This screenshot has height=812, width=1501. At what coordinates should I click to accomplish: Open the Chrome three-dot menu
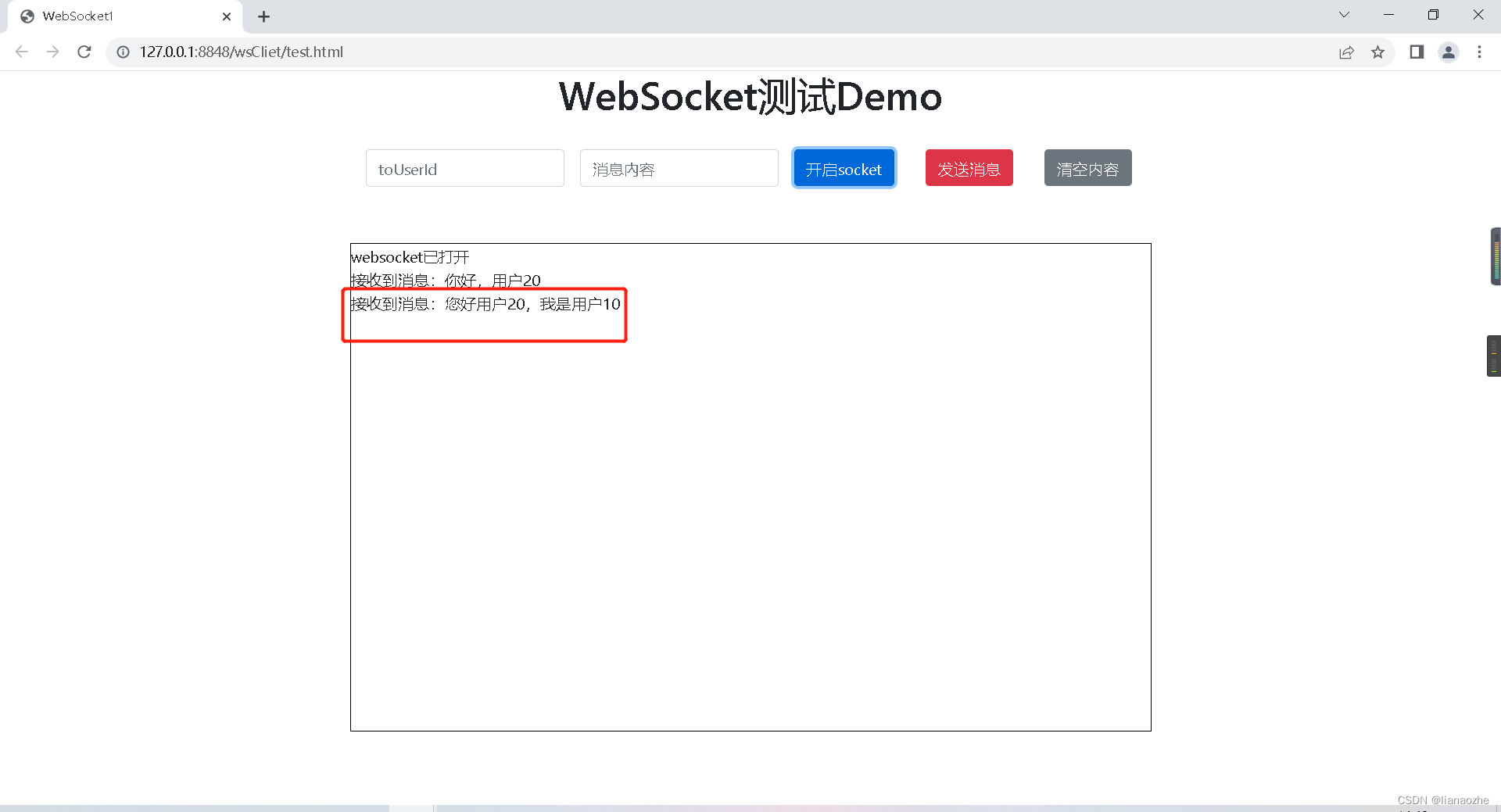point(1479,52)
